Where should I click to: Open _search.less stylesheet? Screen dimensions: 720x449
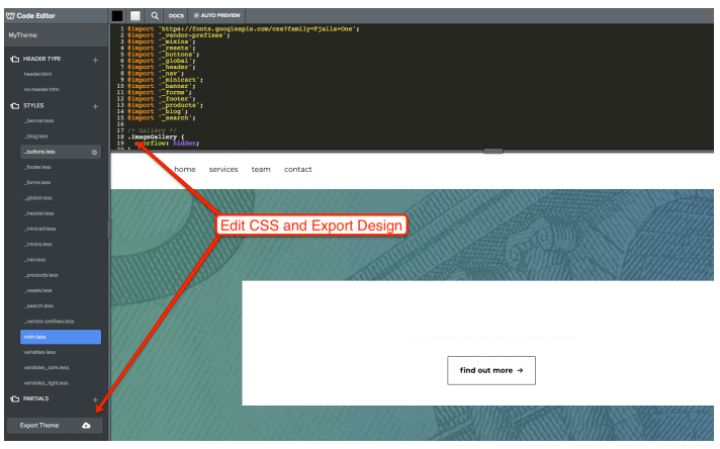[x=39, y=306]
